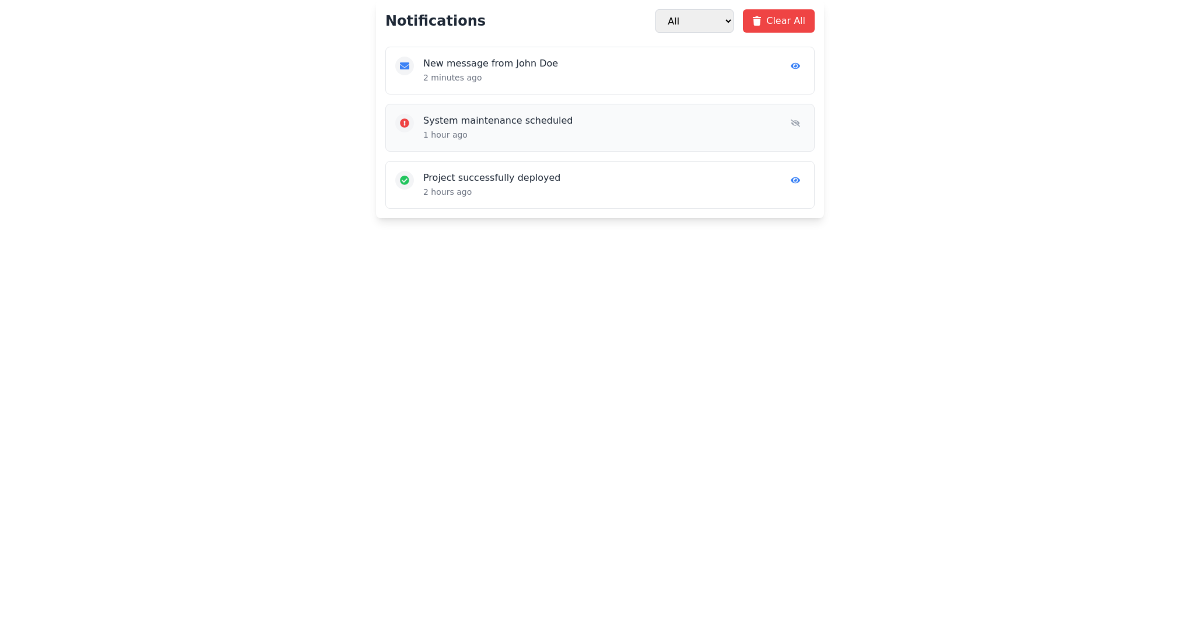Click the Notifications panel heading
The height and width of the screenshot is (630, 1200).
click(x=435, y=20)
